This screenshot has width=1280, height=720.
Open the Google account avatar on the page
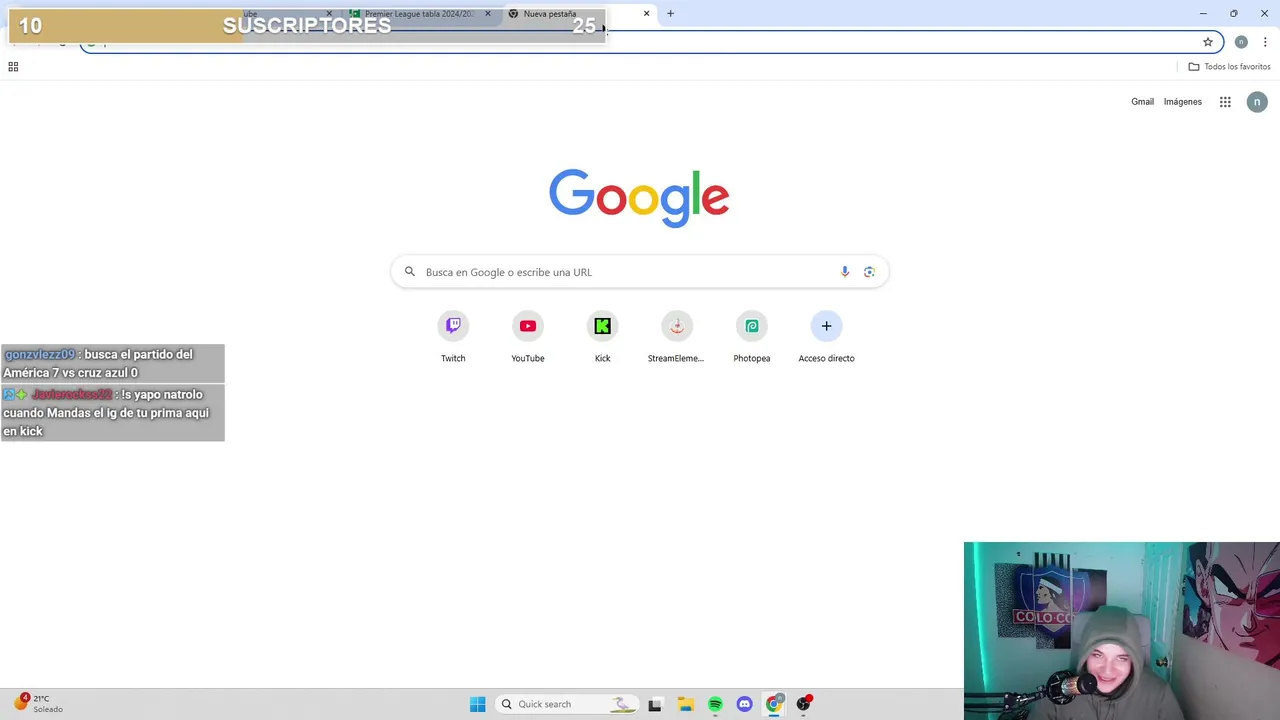point(1257,102)
